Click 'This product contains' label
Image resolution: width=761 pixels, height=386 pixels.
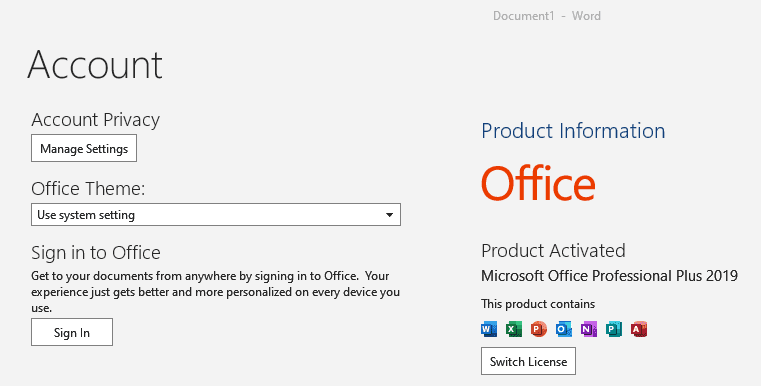(538, 304)
